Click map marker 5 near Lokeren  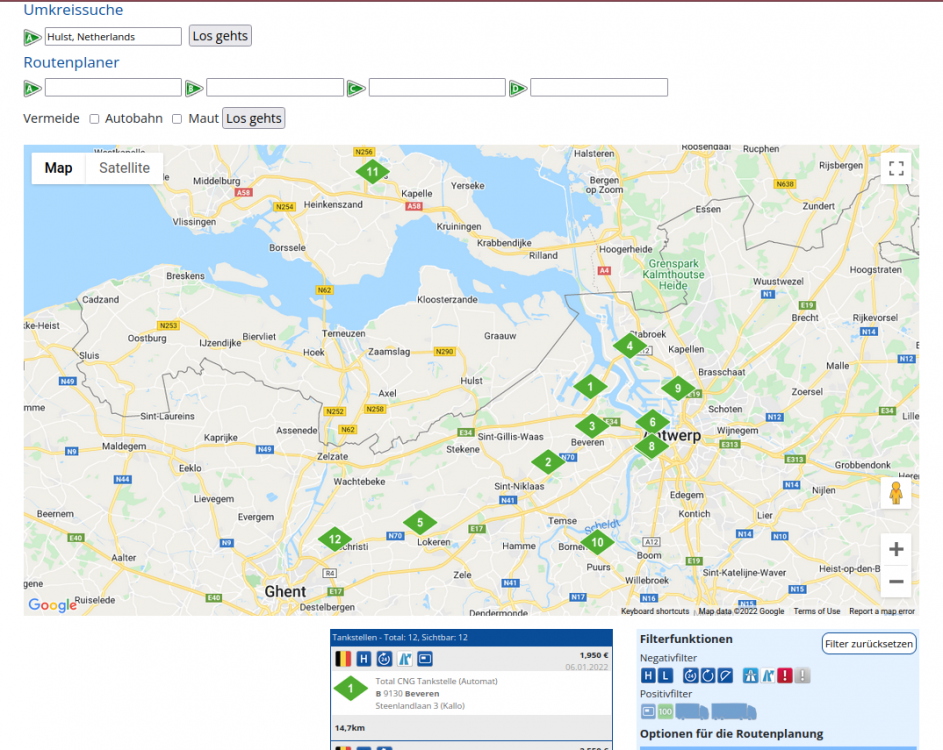click(420, 523)
